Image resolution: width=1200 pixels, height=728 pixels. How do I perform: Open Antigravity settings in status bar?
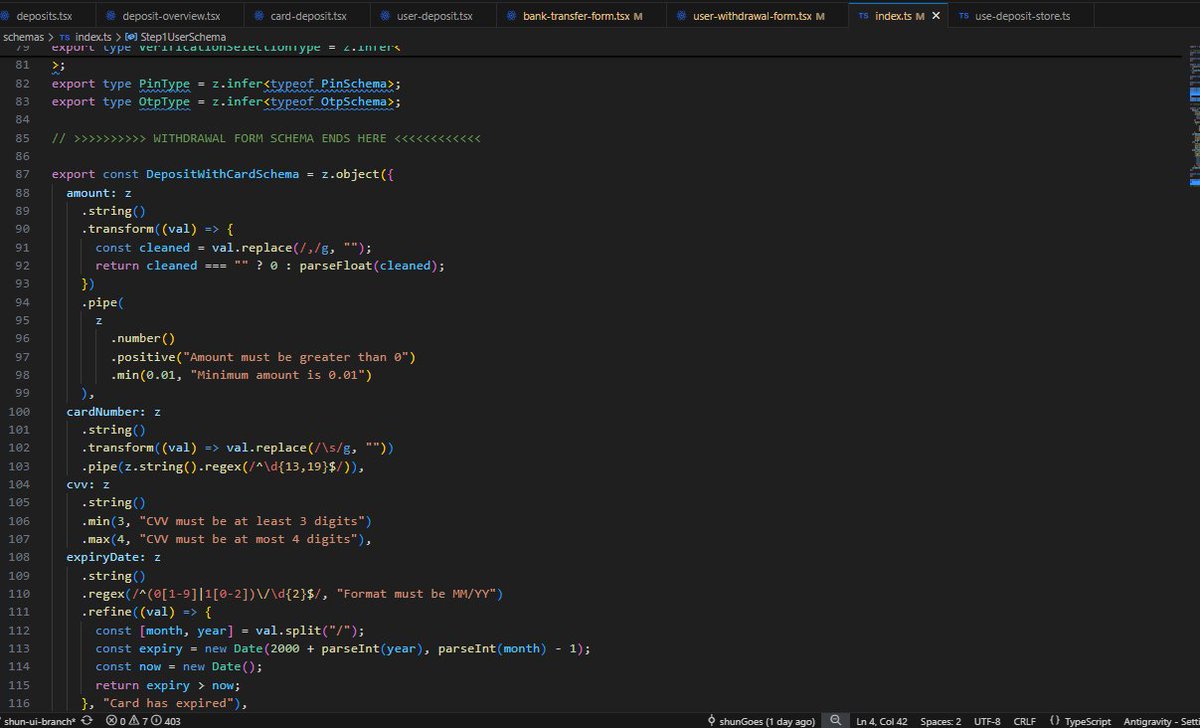(x=1160, y=720)
